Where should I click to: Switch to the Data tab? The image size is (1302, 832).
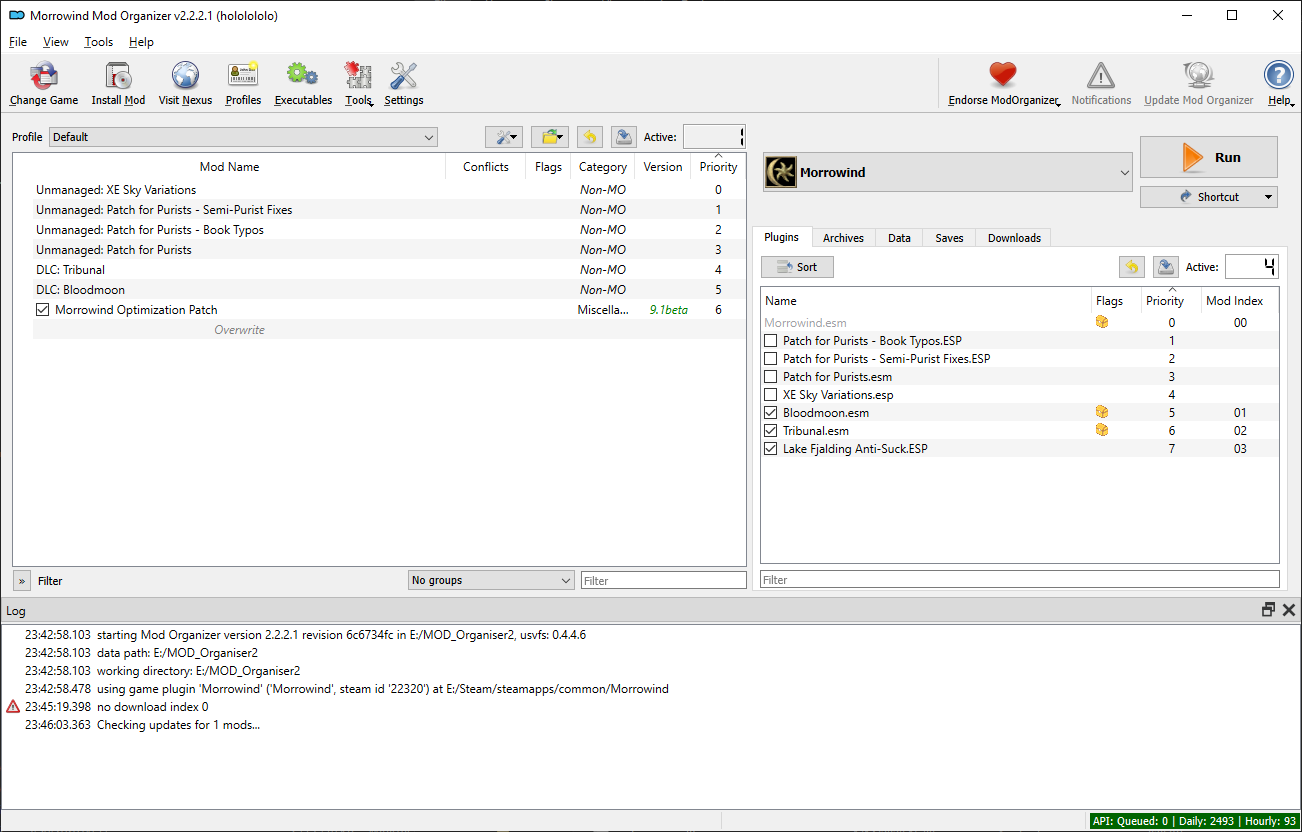(899, 238)
